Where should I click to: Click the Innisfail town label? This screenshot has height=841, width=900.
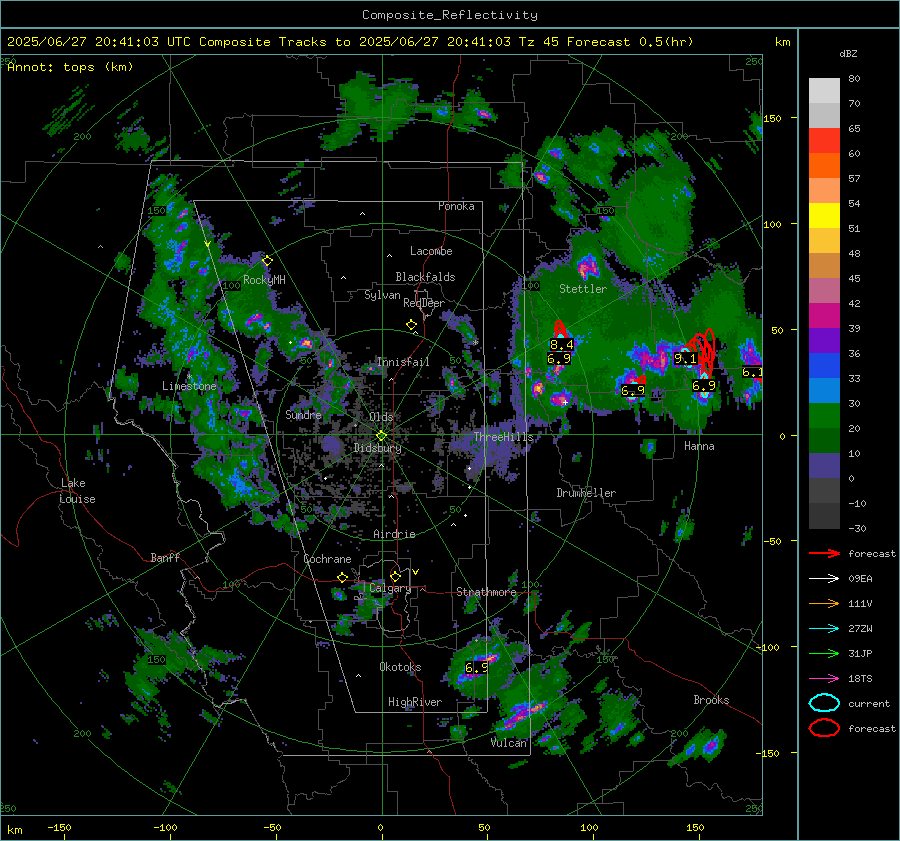[403, 362]
